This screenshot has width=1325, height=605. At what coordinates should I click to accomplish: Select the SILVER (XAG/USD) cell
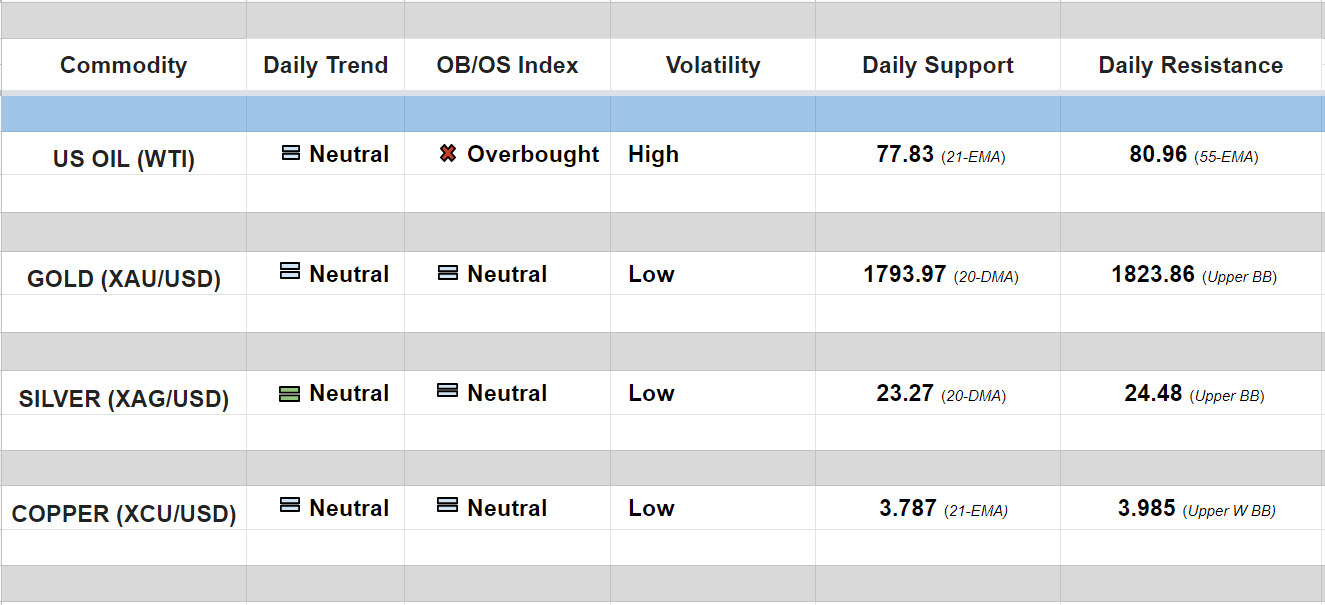pos(123,399)
